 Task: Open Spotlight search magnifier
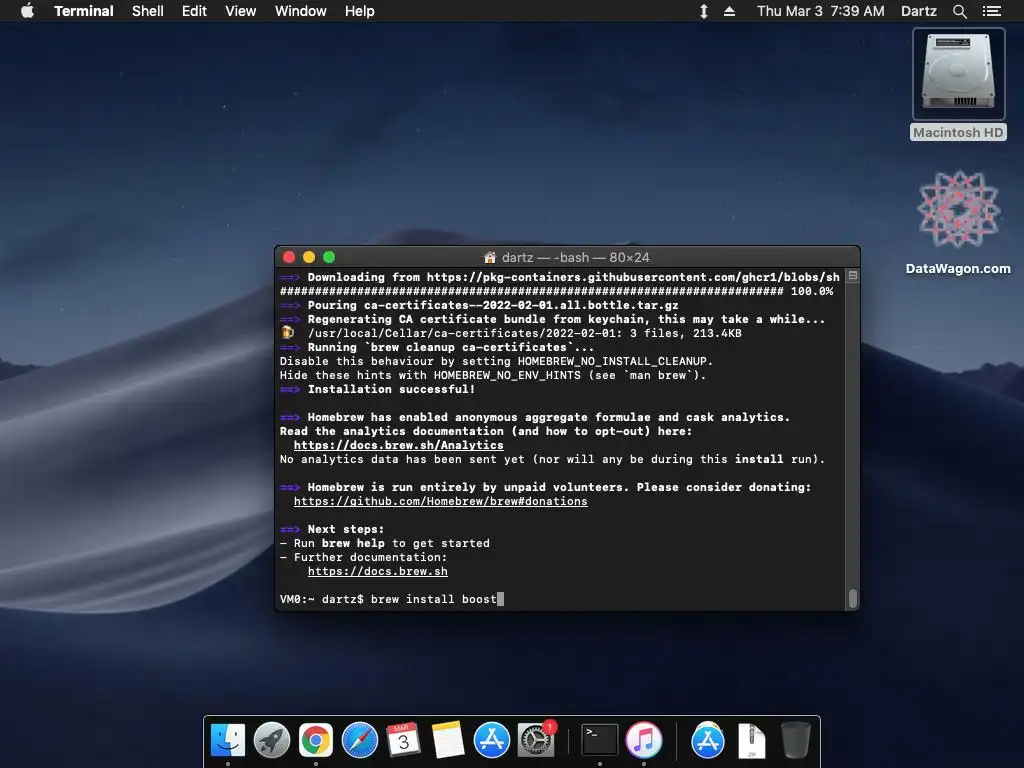click(x=959, y=11)
